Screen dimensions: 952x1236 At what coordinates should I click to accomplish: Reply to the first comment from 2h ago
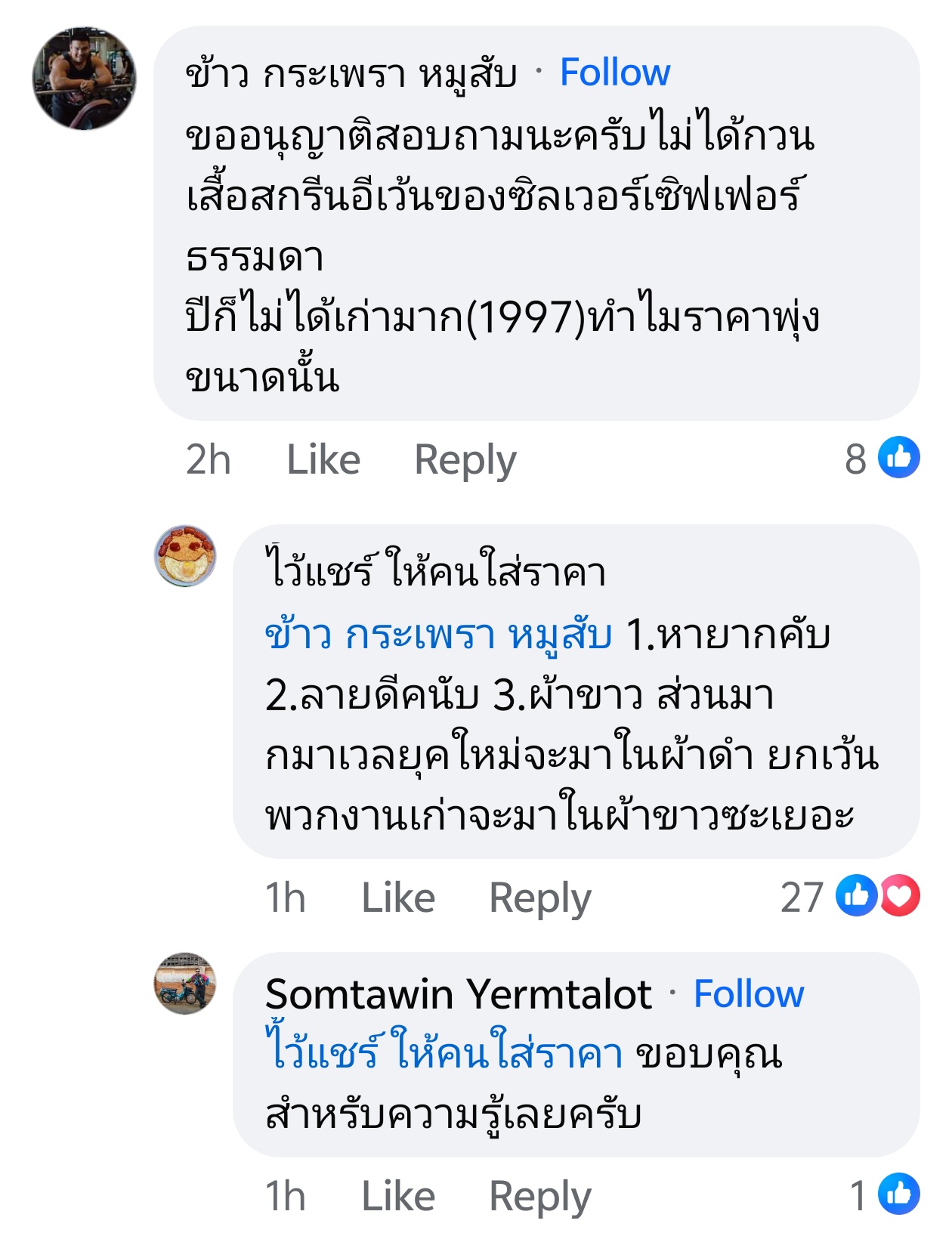tap(465, 461)
